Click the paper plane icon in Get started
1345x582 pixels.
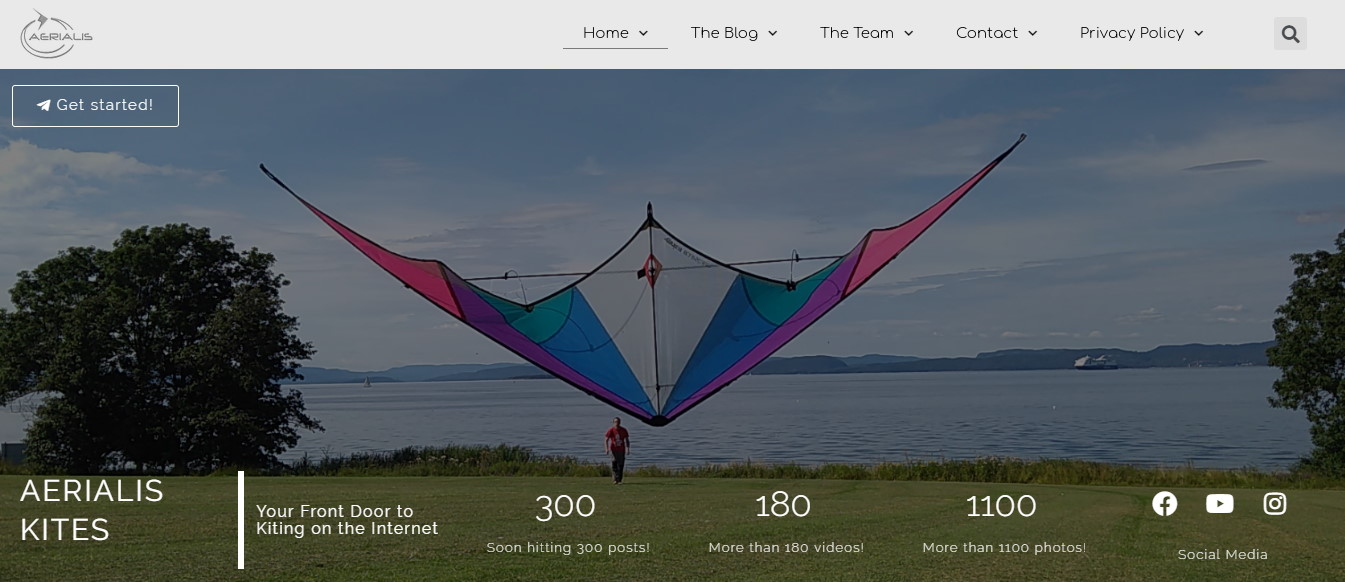(44, 105)
